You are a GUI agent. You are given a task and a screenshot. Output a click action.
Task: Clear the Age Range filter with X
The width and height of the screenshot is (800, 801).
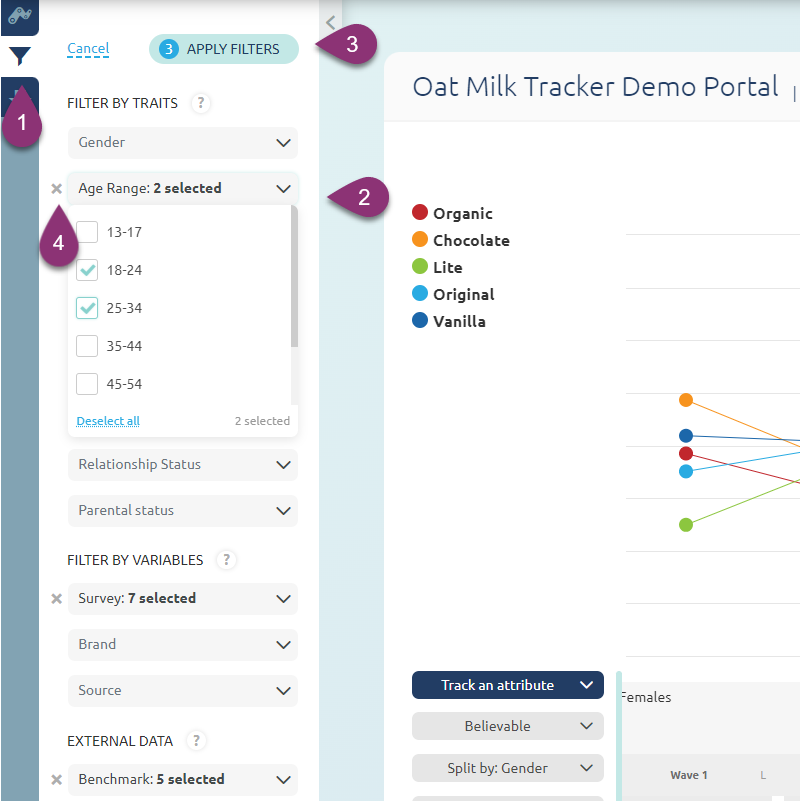click(57, 188)
